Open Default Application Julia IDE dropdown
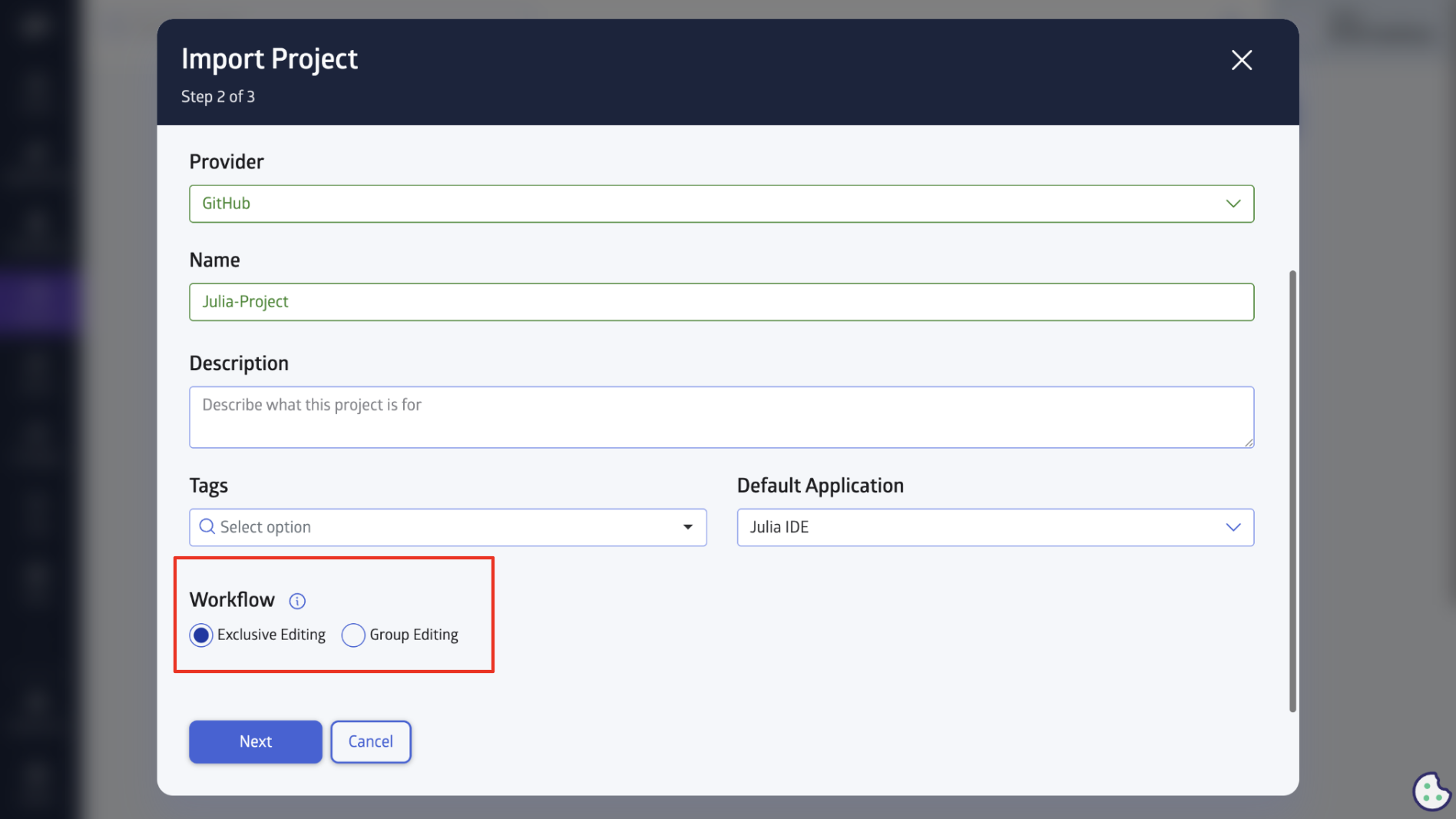The image size is (1456, 819). (995, 527)
